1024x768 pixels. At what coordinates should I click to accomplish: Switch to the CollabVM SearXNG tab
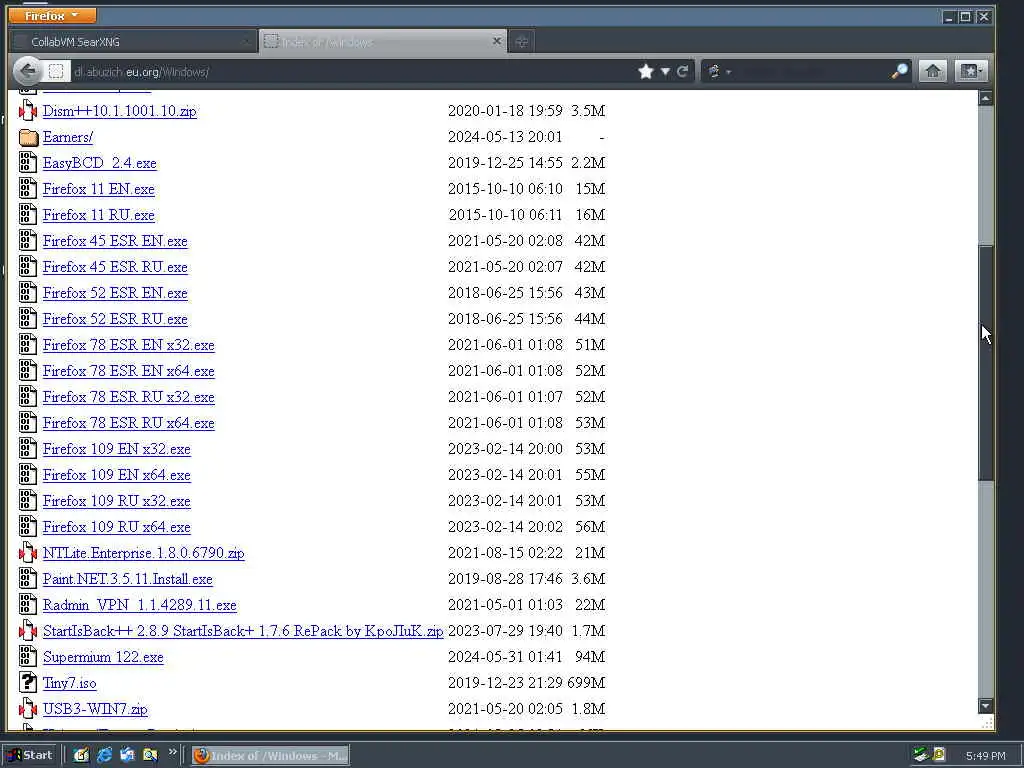134,42
